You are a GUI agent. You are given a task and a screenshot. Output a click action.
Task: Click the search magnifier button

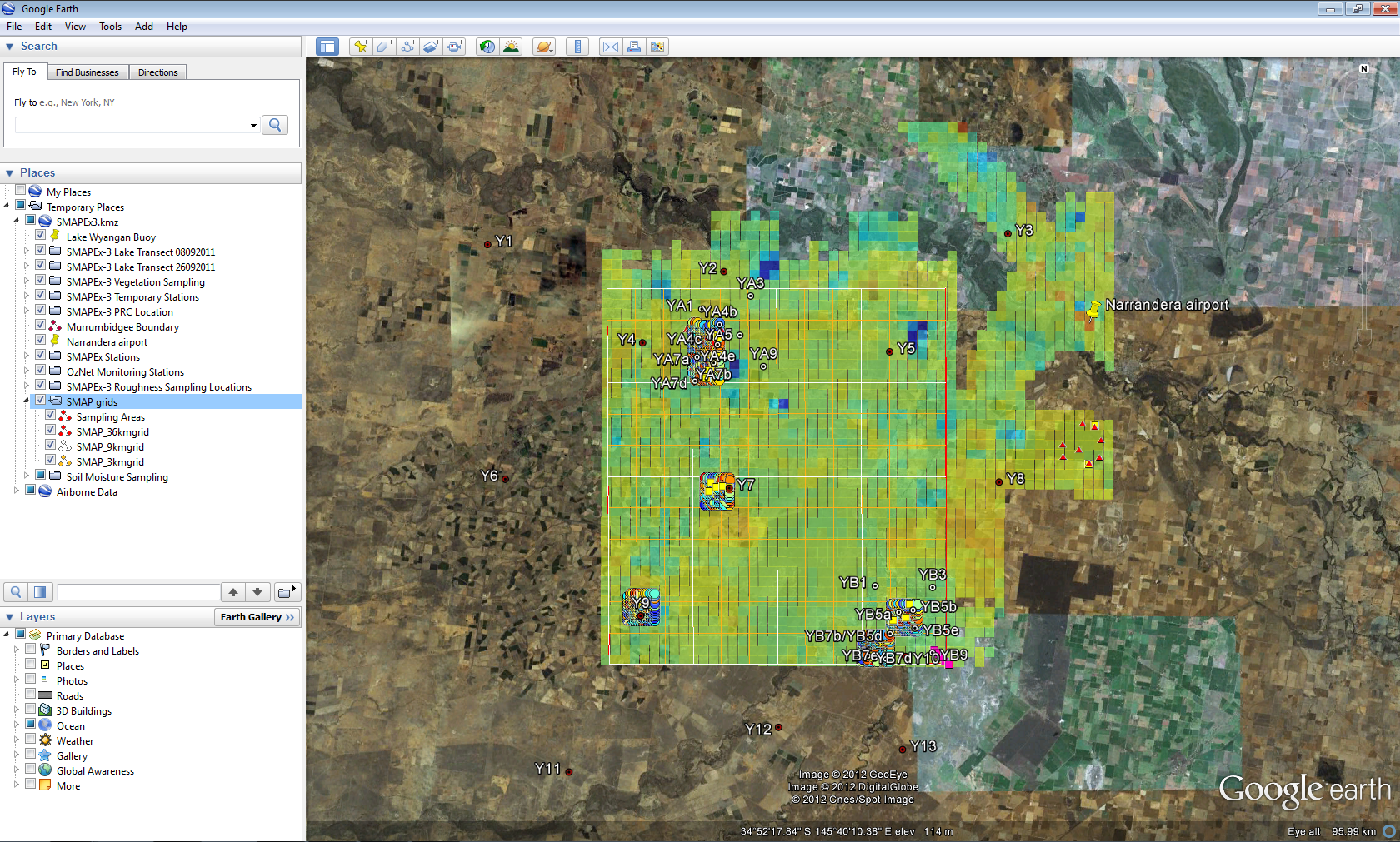click(x=275, y=125)
